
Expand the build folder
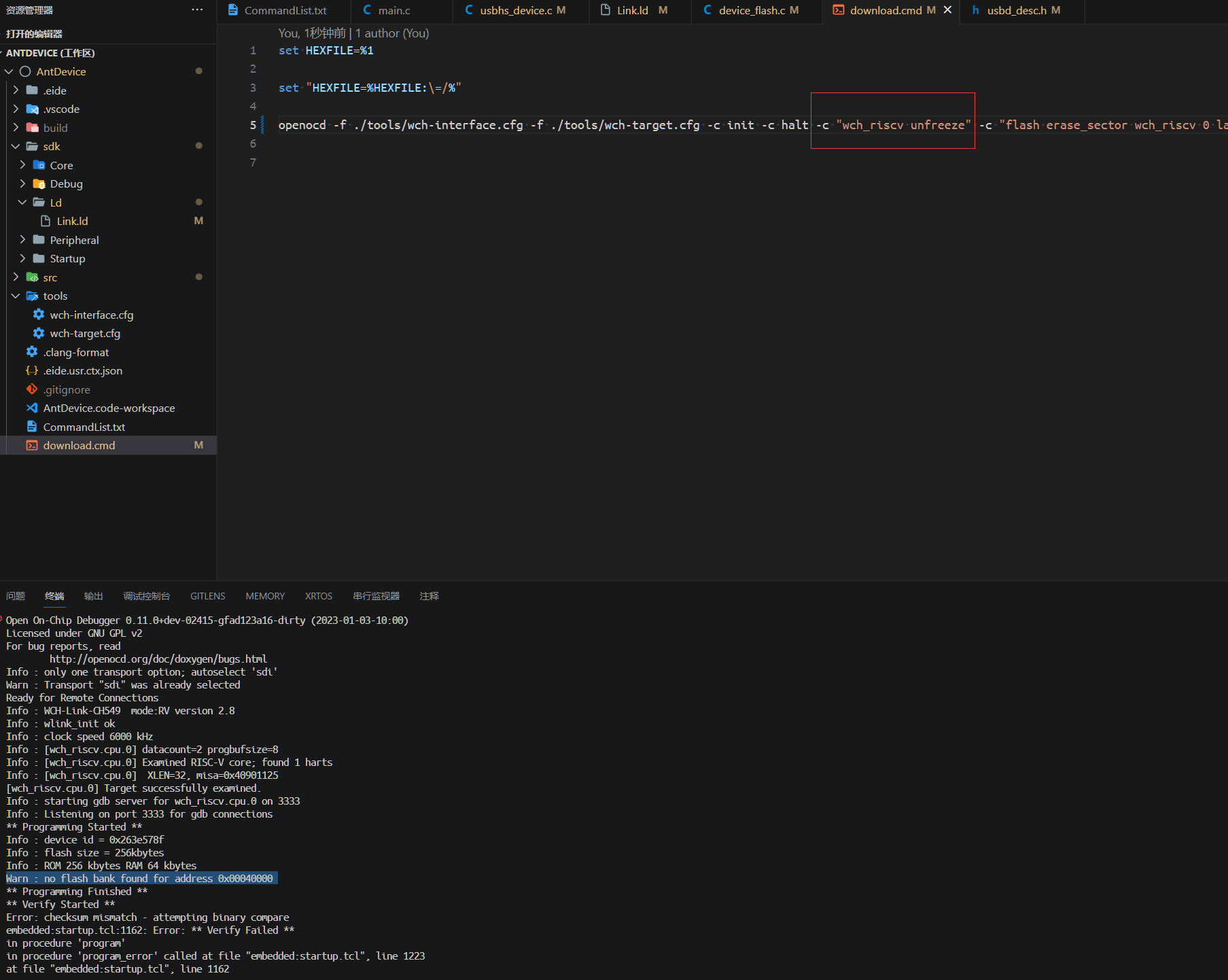click(16, 128)
